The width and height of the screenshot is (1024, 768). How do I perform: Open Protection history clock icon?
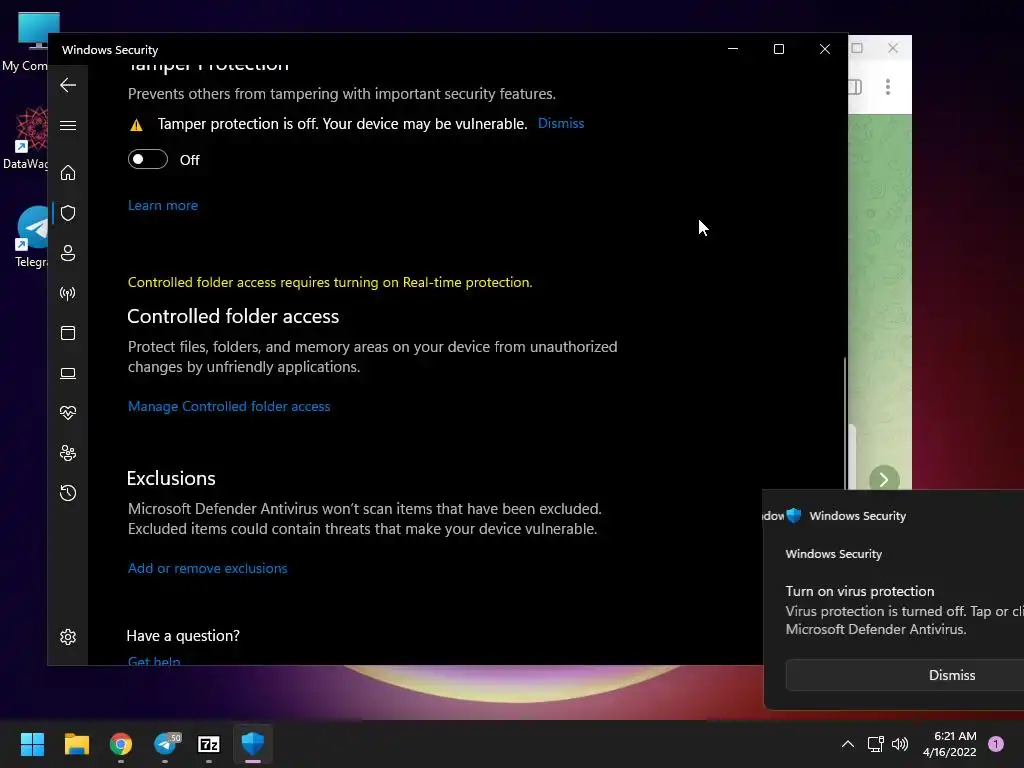(x=68, y=493)
